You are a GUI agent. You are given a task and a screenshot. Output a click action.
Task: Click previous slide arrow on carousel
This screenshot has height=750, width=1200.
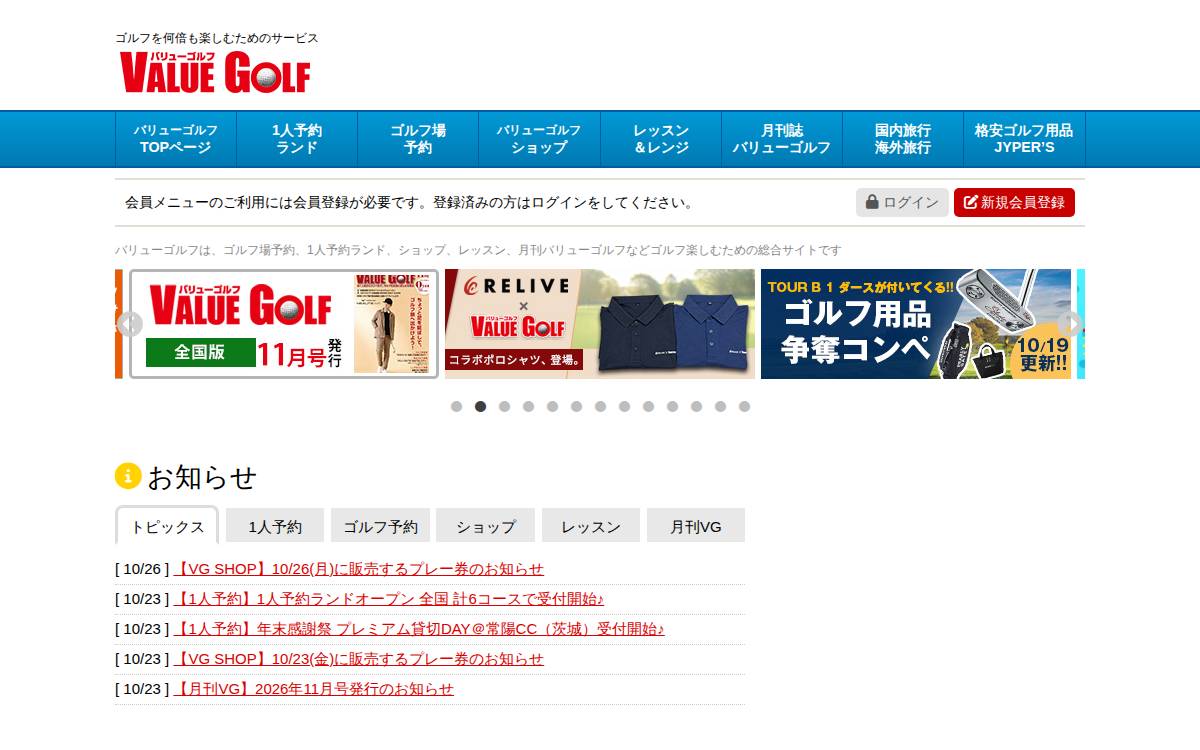[129, 324]
